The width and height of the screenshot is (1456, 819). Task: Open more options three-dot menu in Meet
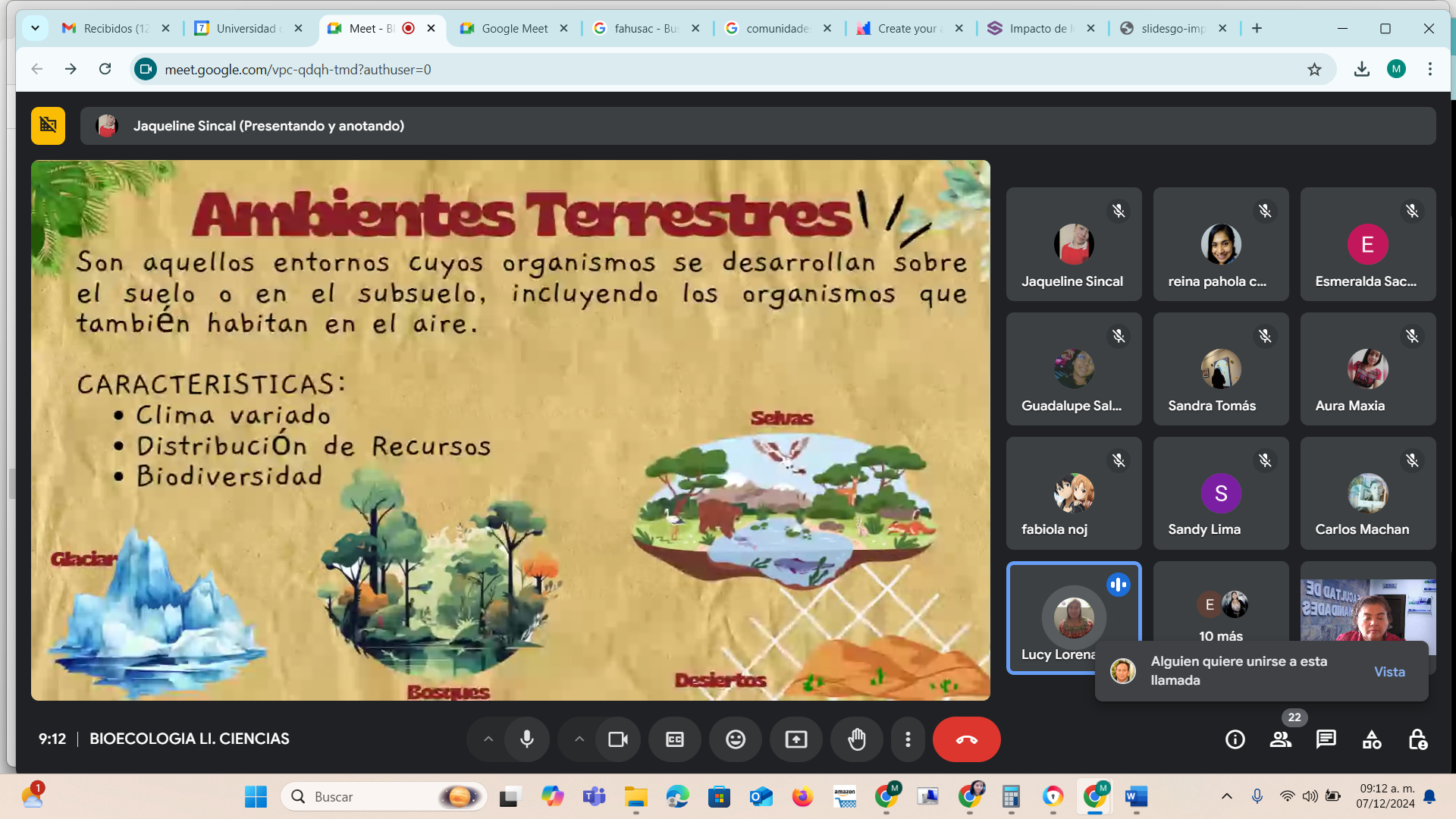click(x=908, y=739)
